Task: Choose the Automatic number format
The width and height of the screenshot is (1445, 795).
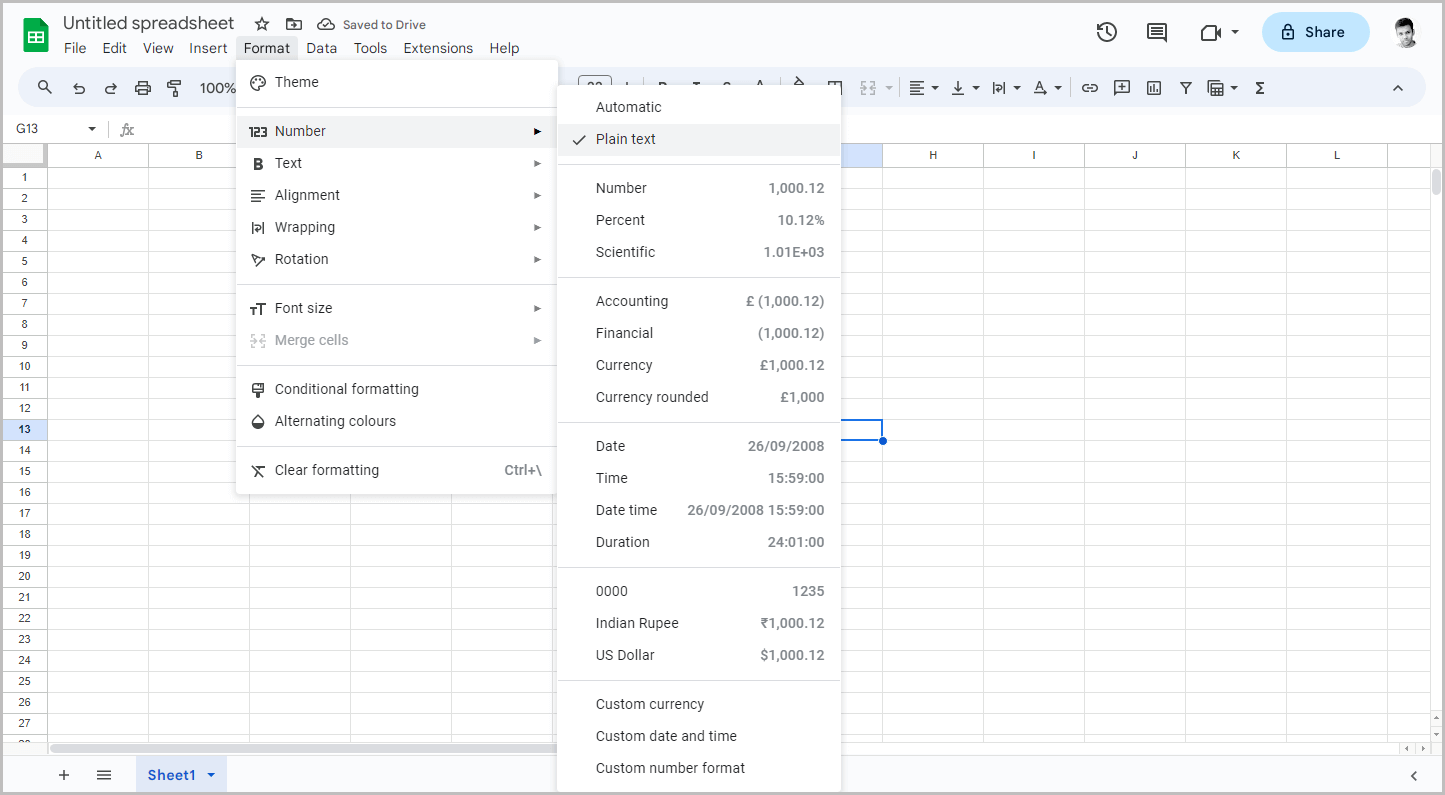Action: coord(628,106)
